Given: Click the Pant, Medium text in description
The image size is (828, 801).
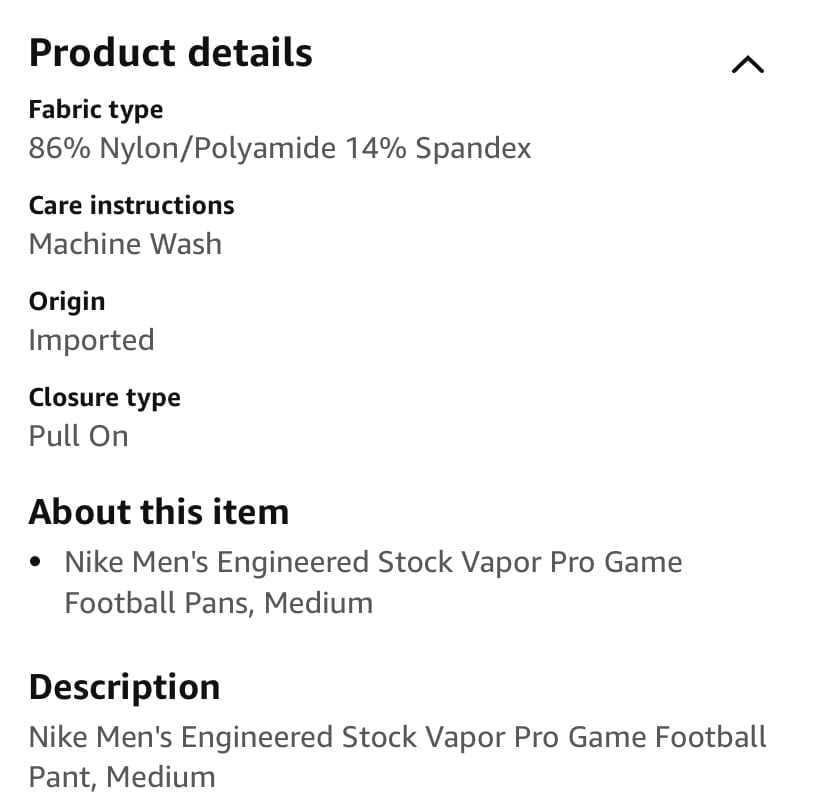Looking at the screenshot, I should pyautogui.click(x=122, y=777).
